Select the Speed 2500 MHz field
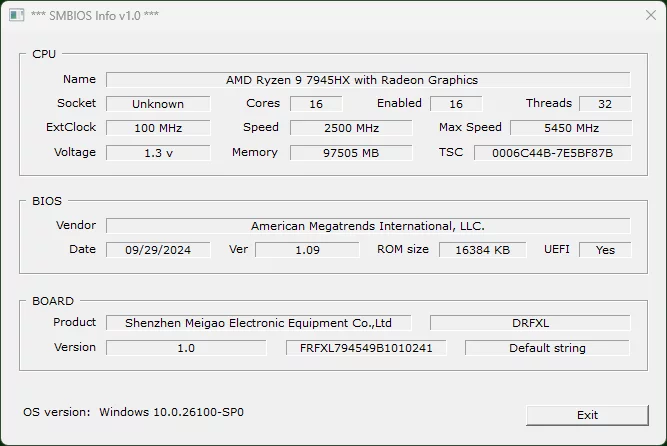 click(x=351, y=128)
